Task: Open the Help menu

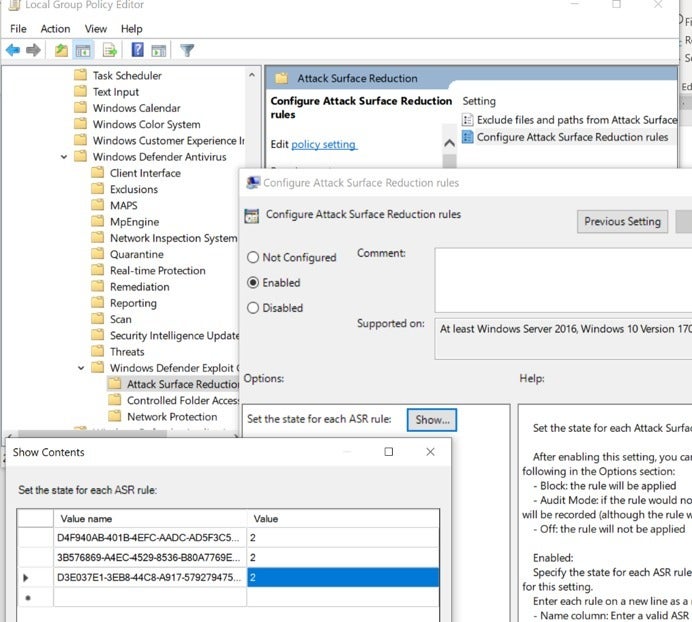Action: coord(132,29)
